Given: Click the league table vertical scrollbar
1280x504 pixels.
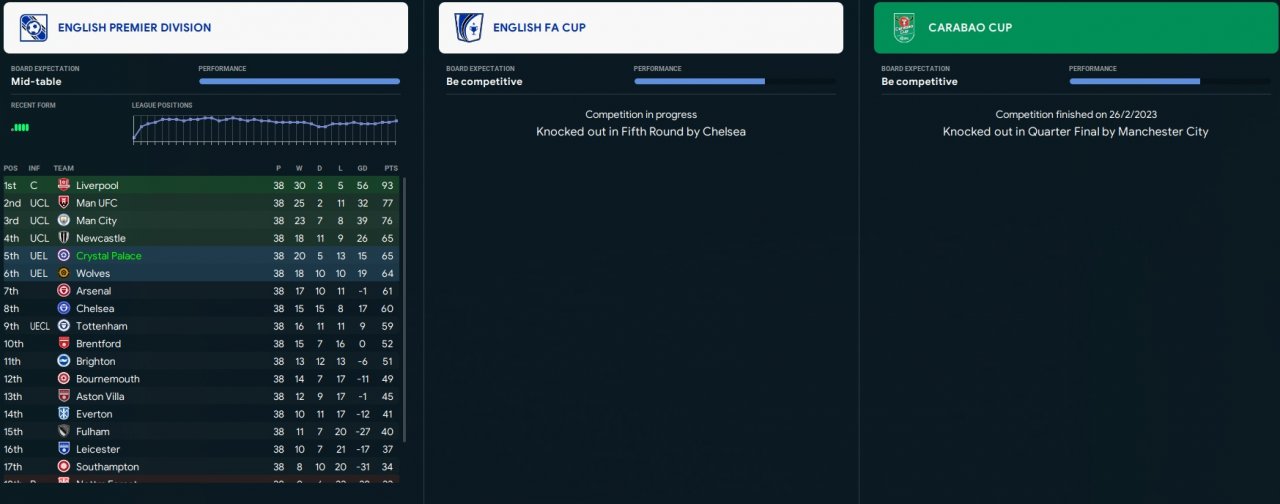Looking at the screenshot, I should tap(405, 310).
